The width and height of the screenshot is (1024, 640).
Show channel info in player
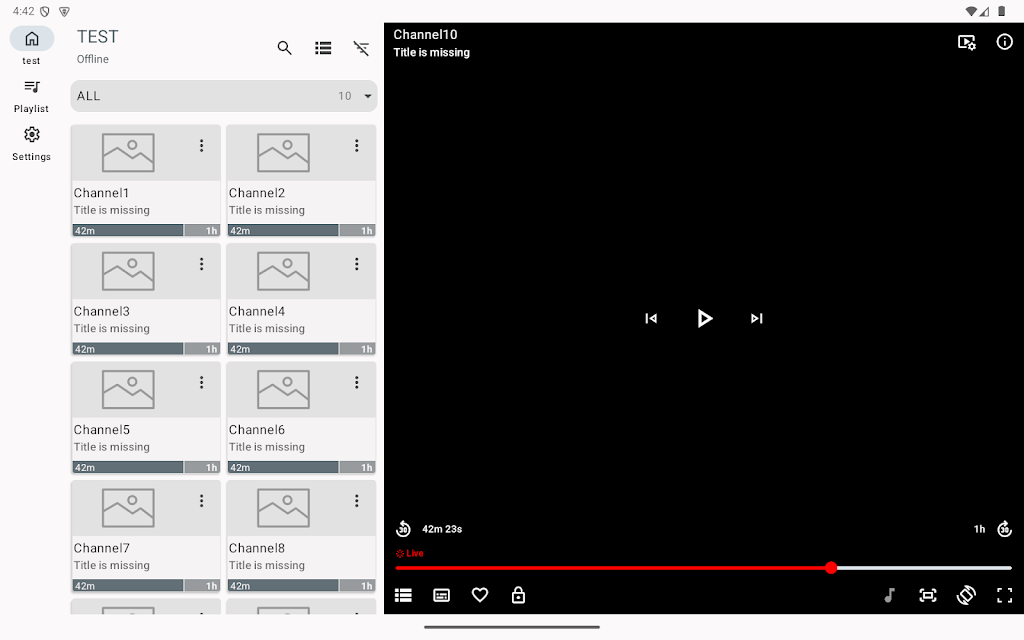(1004, 42)
